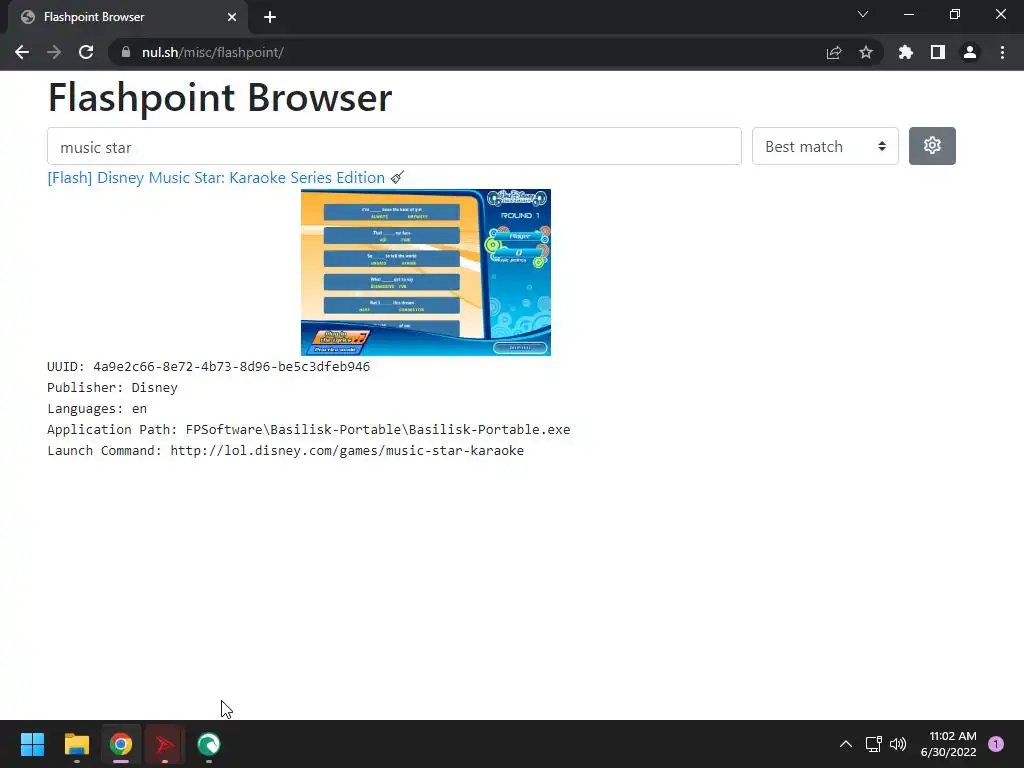Select the Application Path Basilisk-Portable text

[308, 429]
